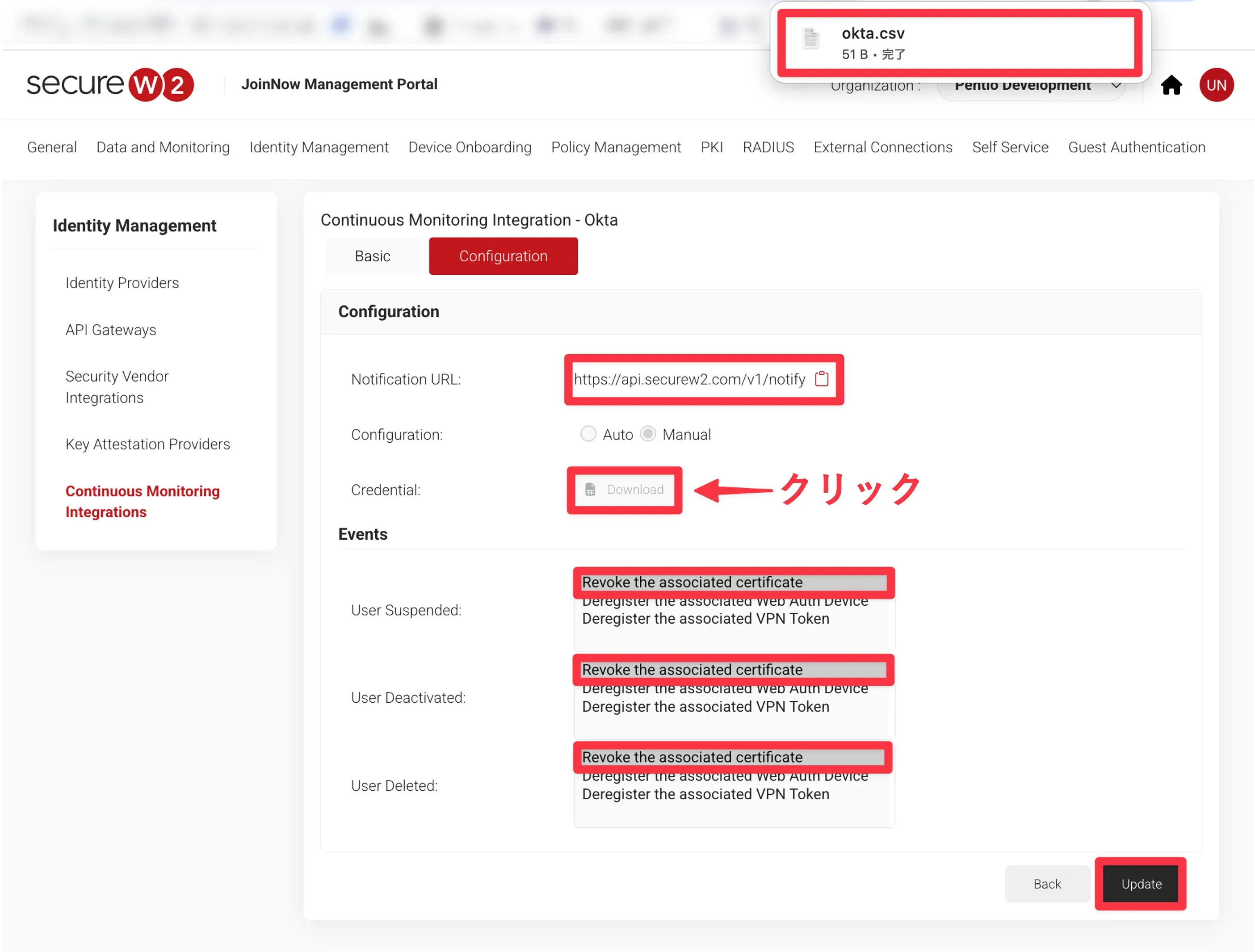Open the Policy Management menu
This screenshot has height=952, width=1255.
click(x=616, y=147)
